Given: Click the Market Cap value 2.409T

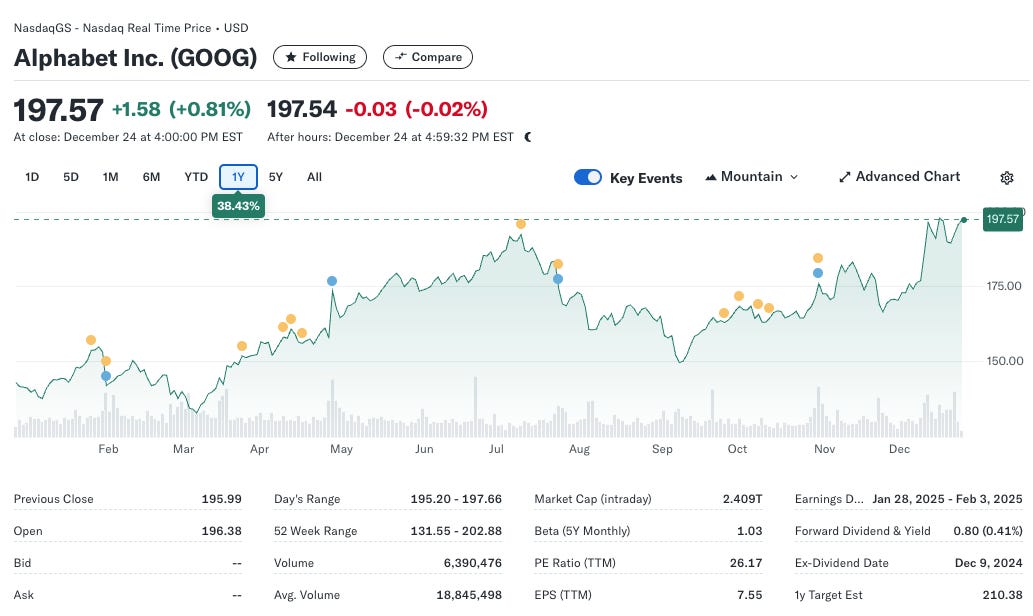Looking at the screenshot, I should pyautogui.click(x=742, y=499).
